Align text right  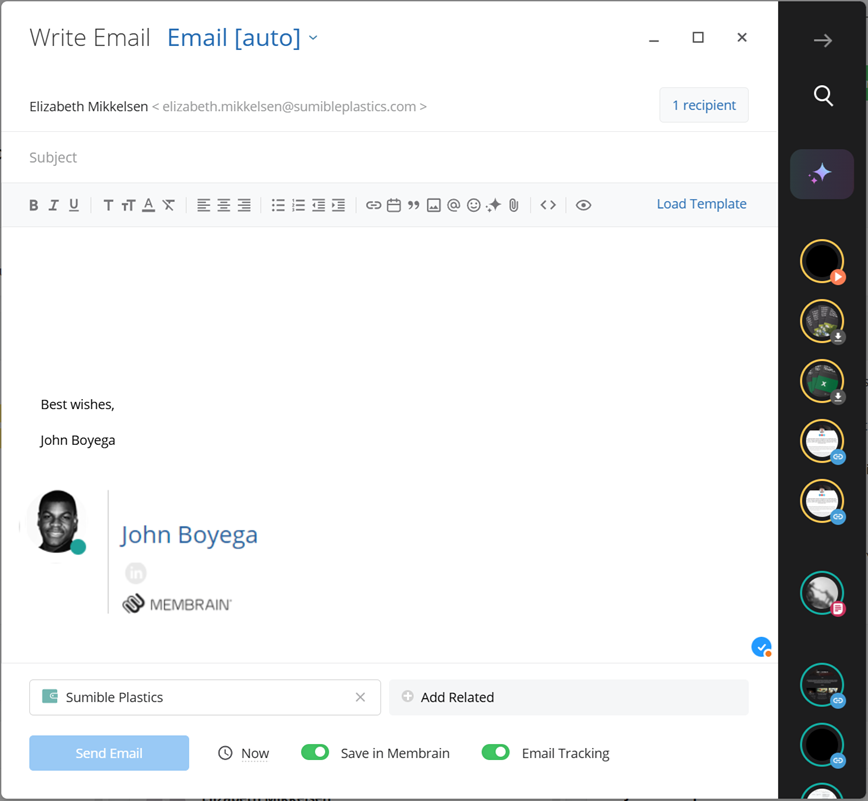[244, 205]
